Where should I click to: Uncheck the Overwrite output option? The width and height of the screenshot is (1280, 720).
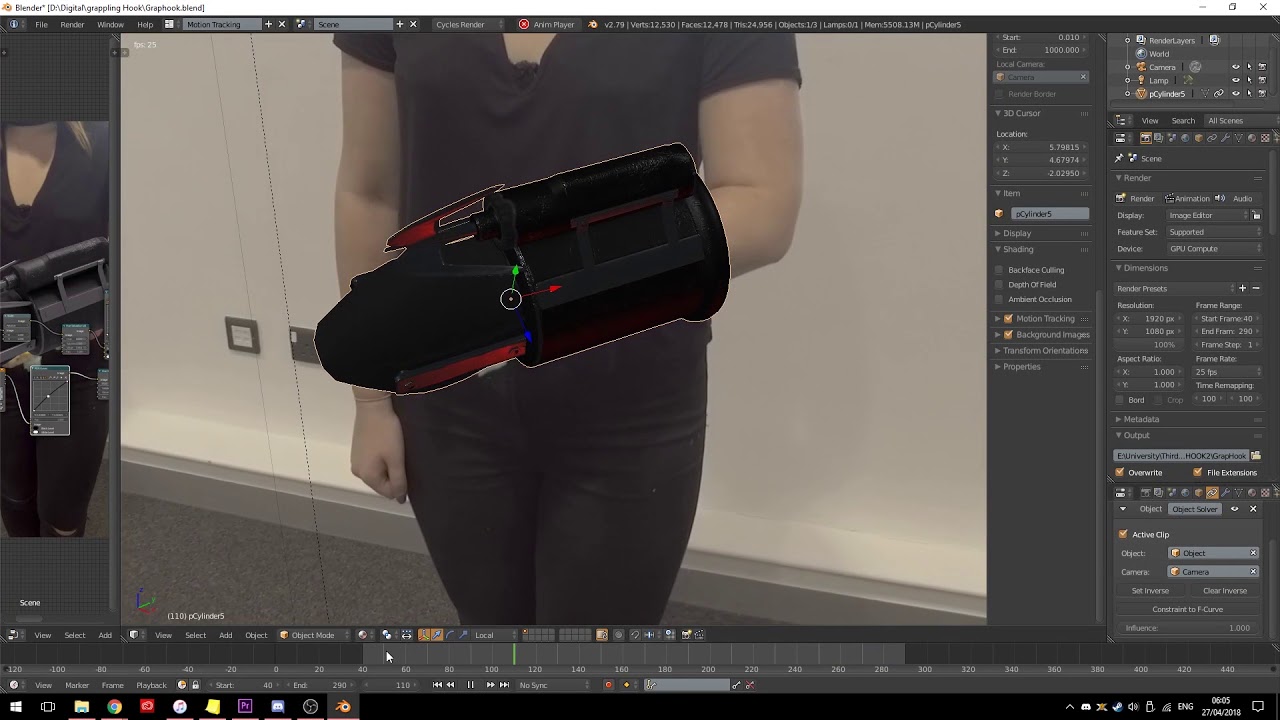coord(1120,472)
